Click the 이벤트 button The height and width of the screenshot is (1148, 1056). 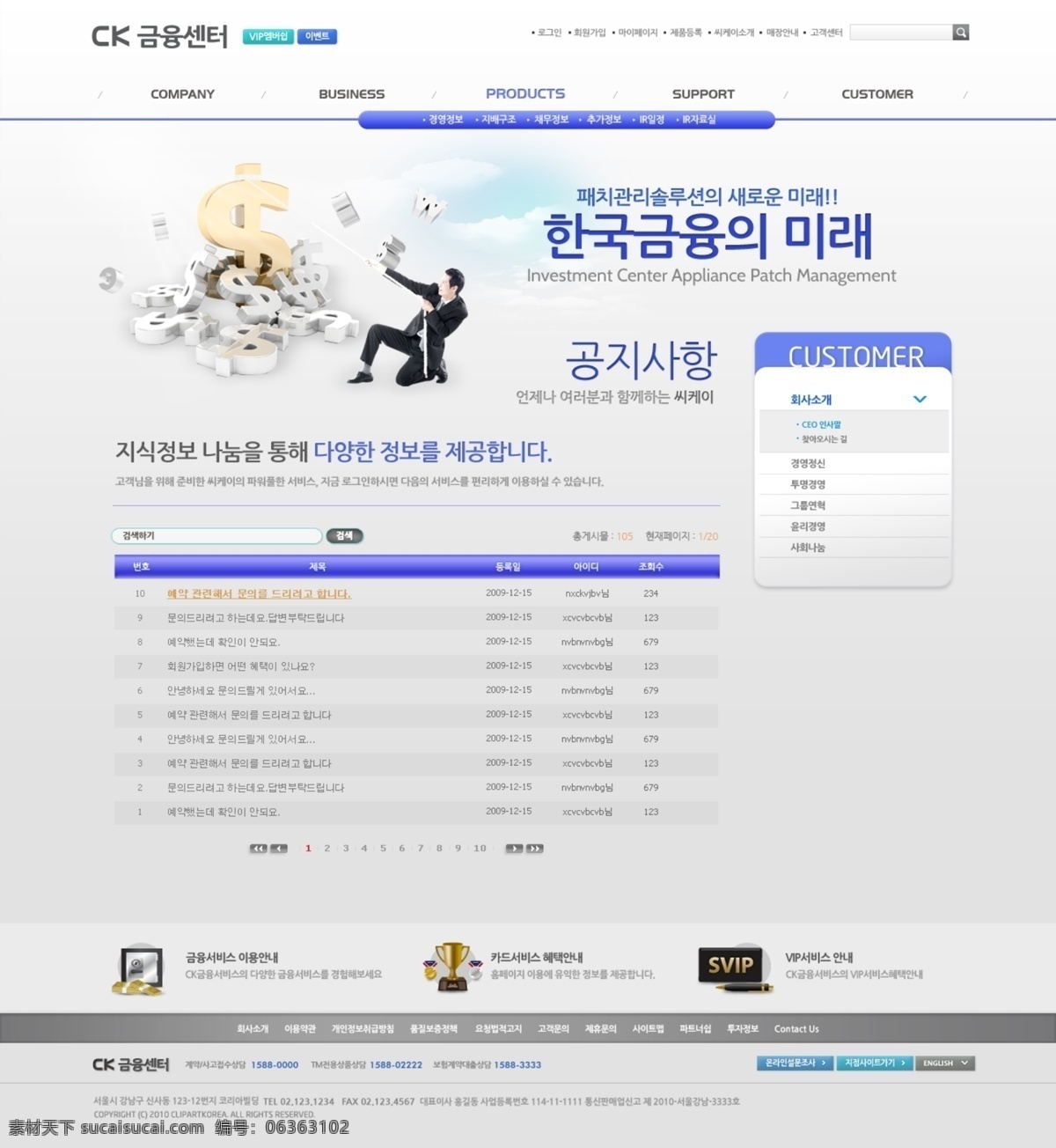pos(317,36)
